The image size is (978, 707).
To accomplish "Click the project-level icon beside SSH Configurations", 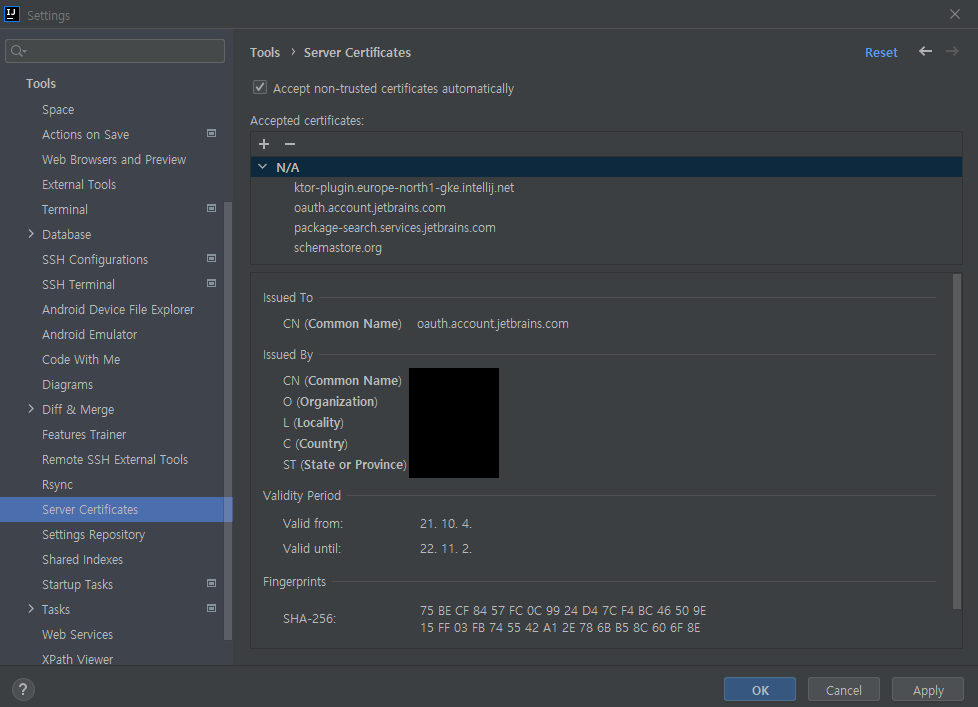I will (x=211, y=258).
